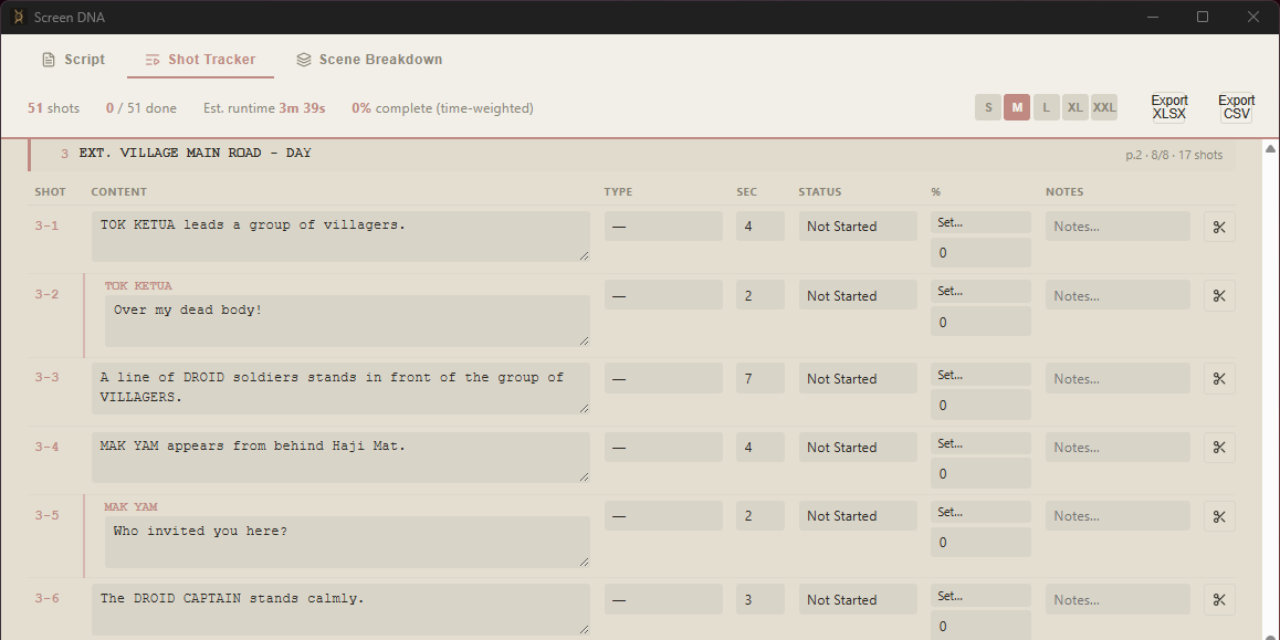Open Status dropdown for shot 3-2
The image size is (1280, 640).
point(857,295)
